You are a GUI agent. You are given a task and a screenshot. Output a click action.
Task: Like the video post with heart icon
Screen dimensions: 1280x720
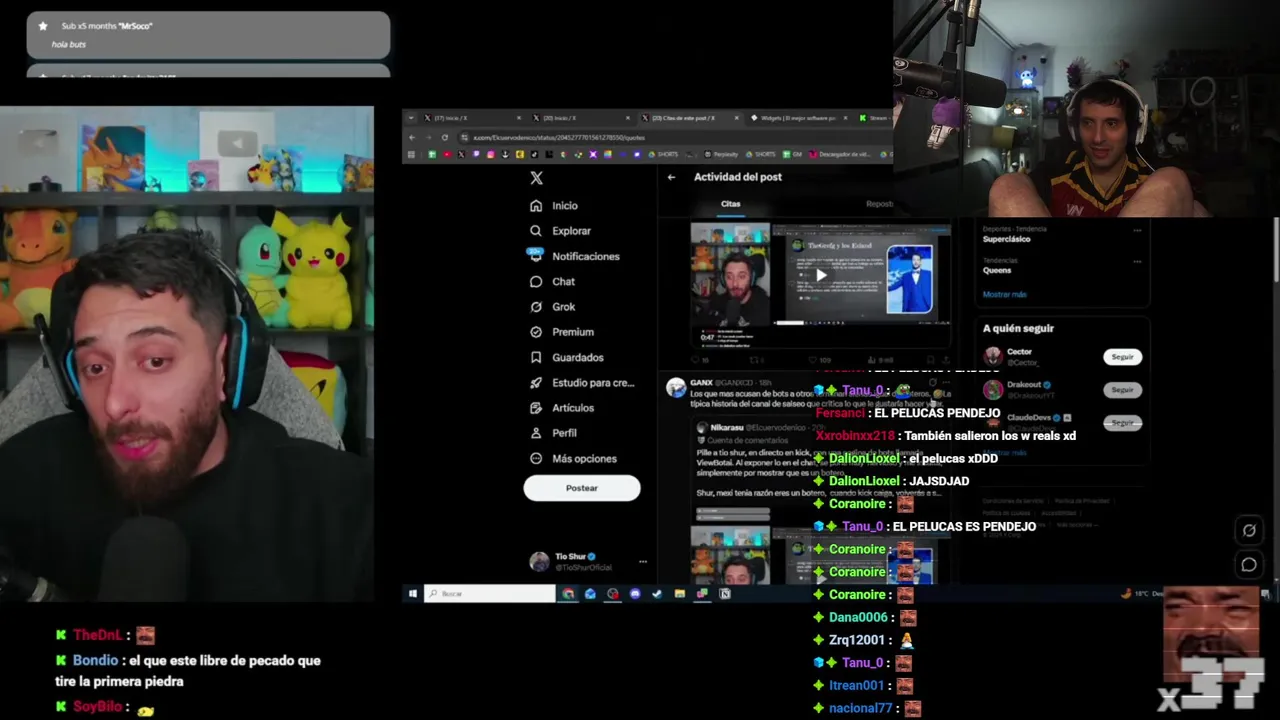point(812,360)
